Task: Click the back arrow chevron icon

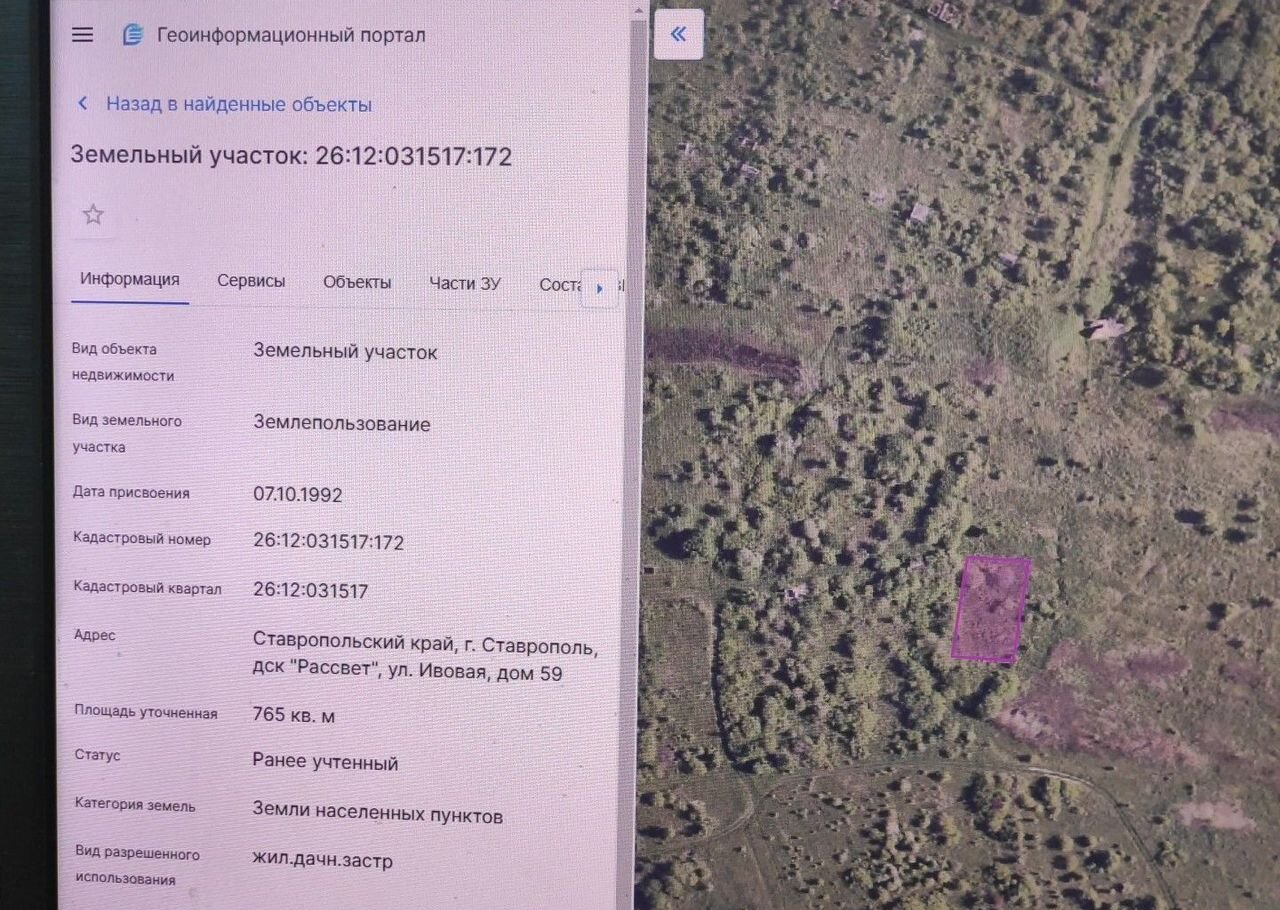Action: tap(83, 104)
